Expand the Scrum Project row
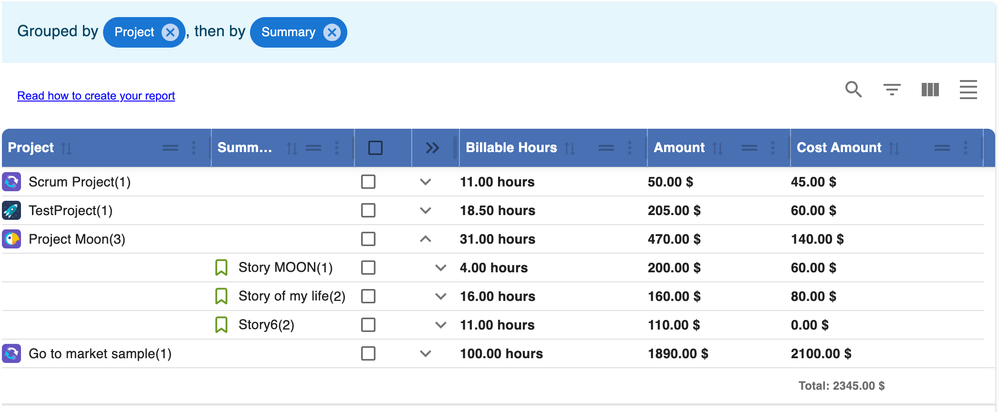The width and height of the screenshot is (999, 412). [426, 182]
